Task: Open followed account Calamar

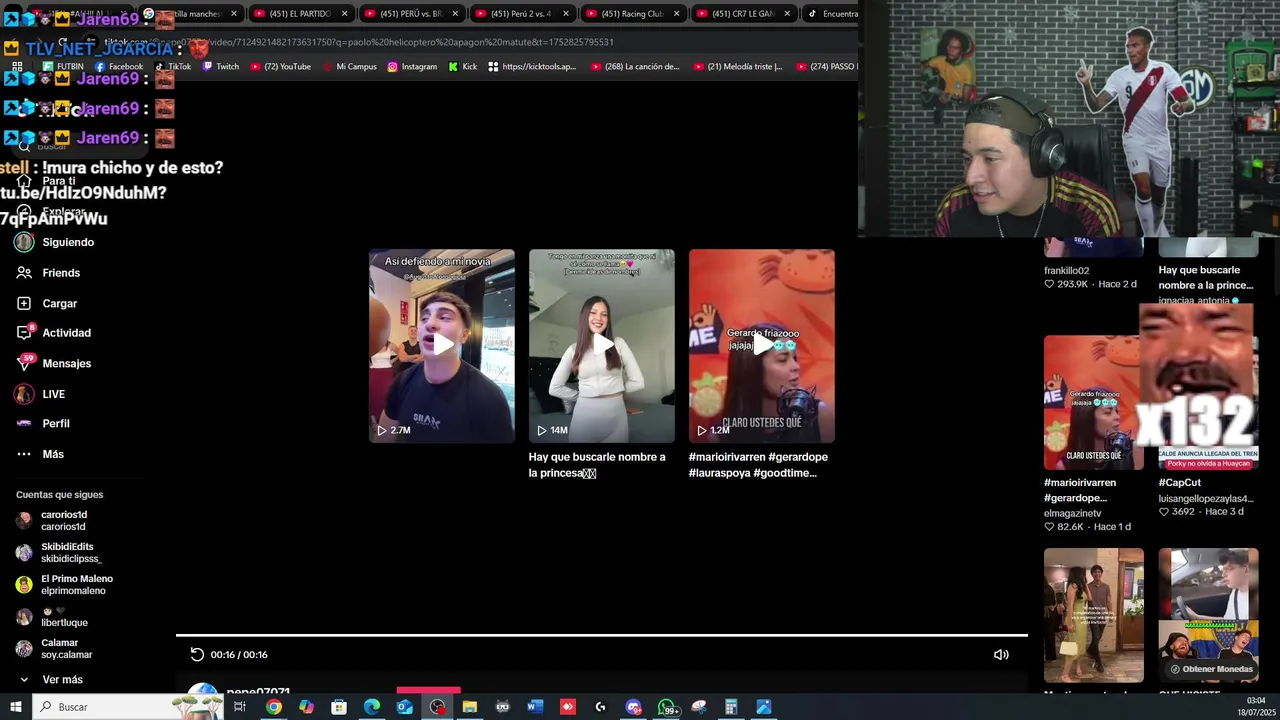Action: point(66,649)
